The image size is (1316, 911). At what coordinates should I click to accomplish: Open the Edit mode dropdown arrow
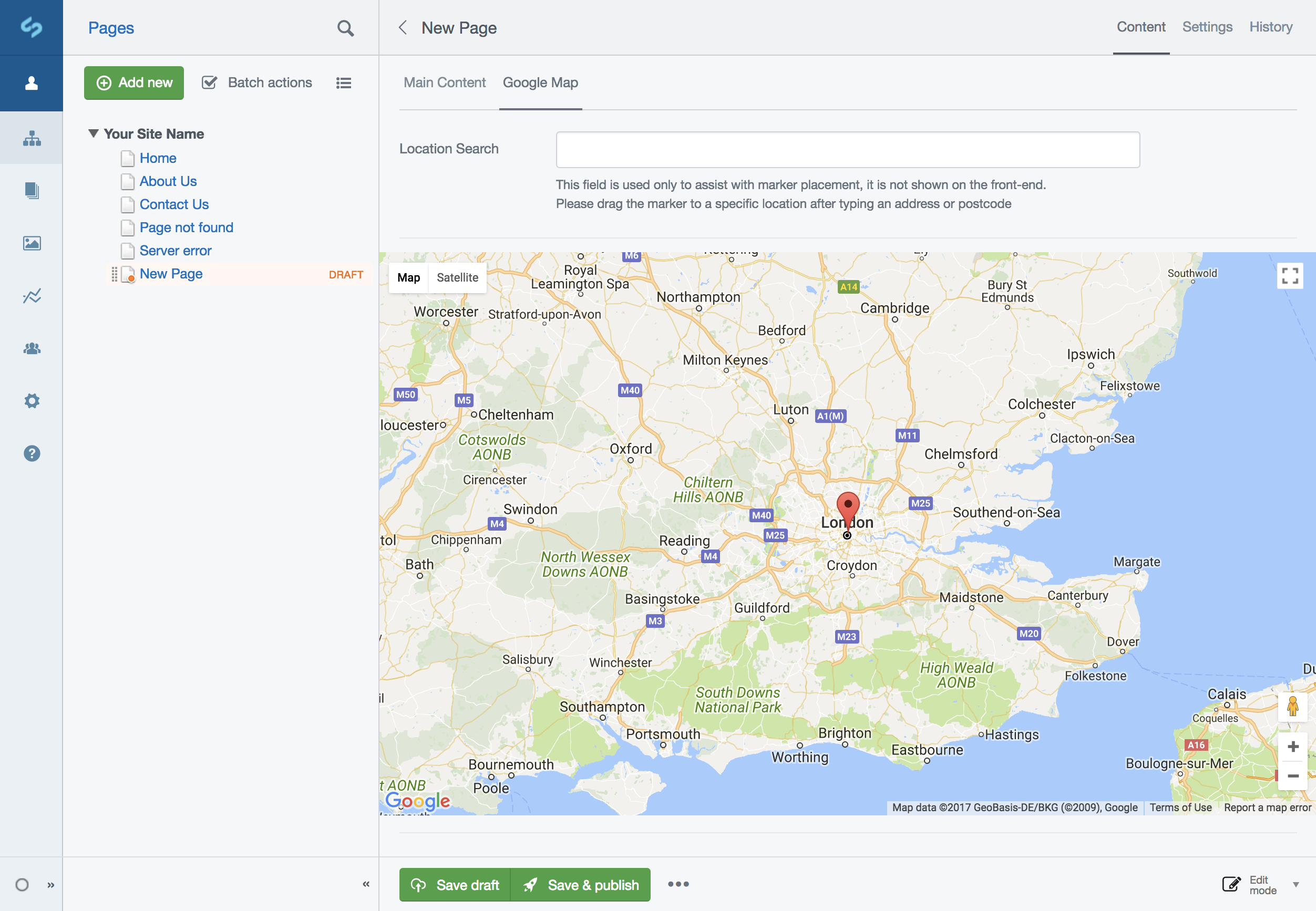(1296, 885)
